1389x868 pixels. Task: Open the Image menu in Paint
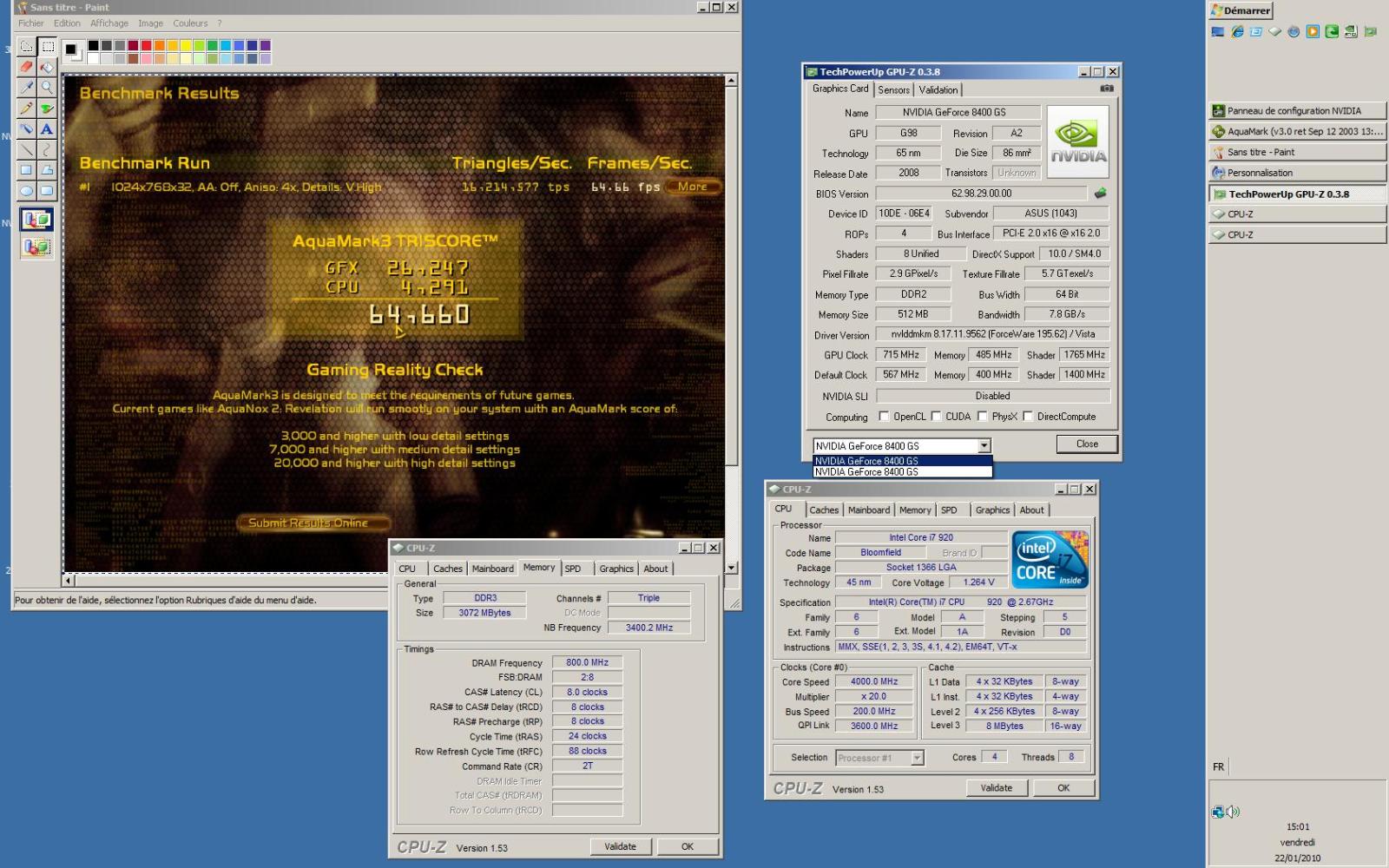click(150, 23)
